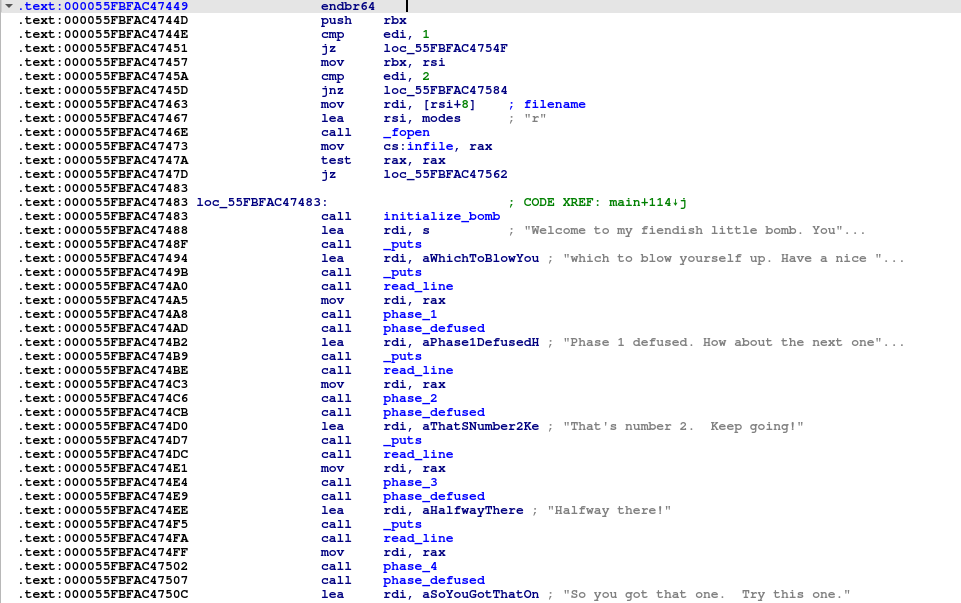
Task: Select read_line call at address 474FA
Action: pyautogui.click(x=418, y=538)
